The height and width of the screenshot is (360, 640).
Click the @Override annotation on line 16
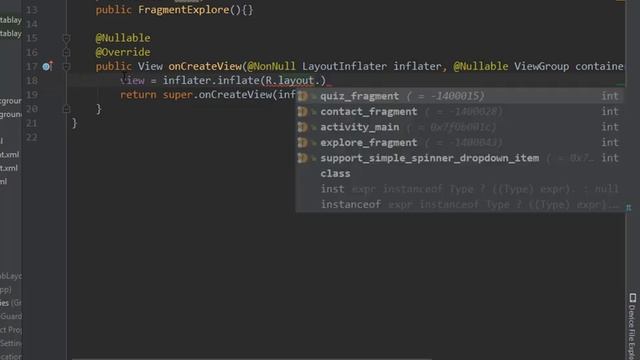pos(123,52)
